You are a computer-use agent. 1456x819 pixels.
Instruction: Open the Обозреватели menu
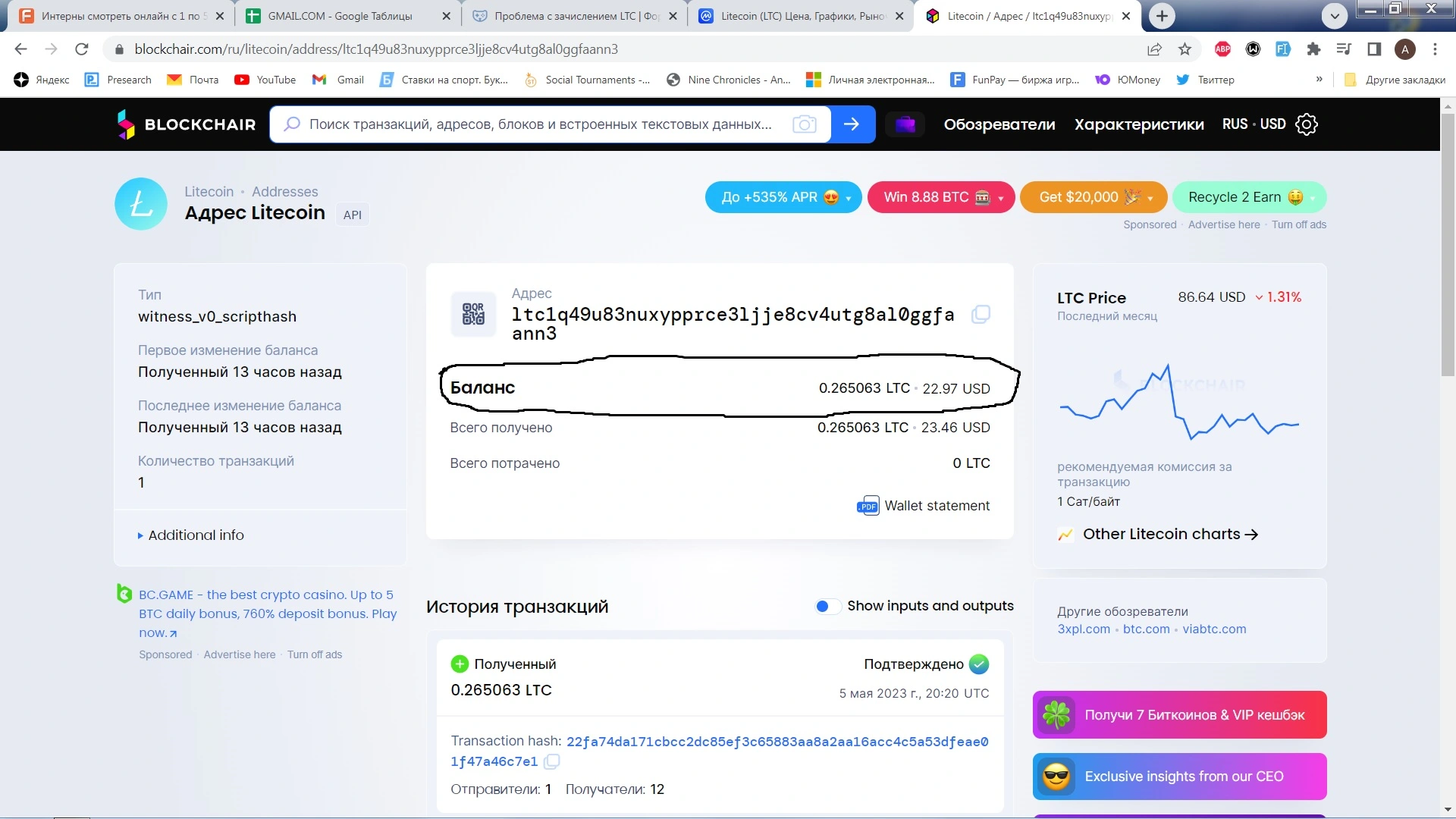click(999, 124)
